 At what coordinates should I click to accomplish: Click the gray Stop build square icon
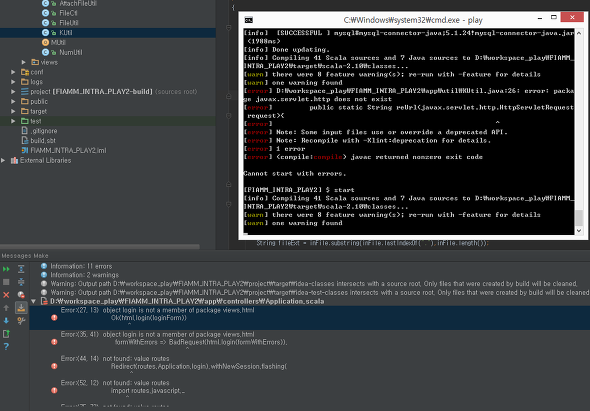(x=6, y=282)
